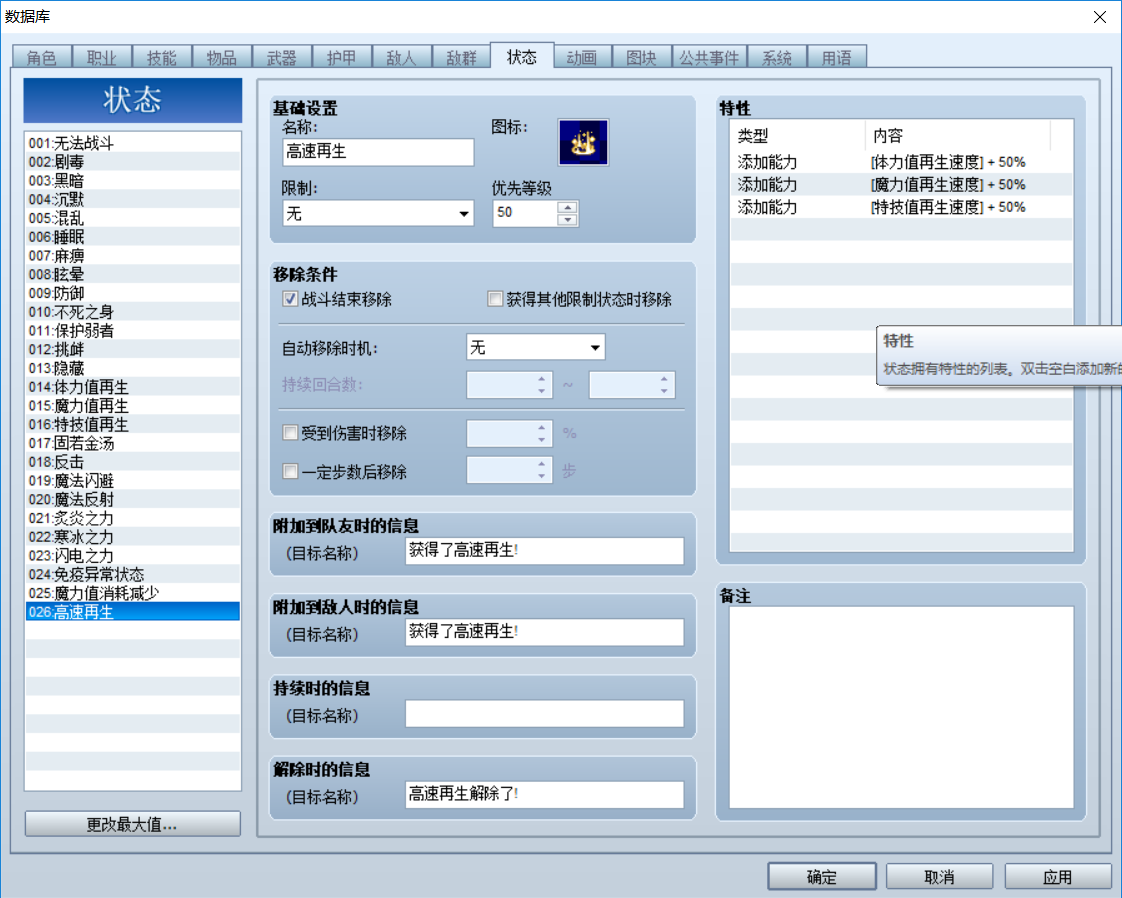Click the 名称 input field

click(378, 152)
